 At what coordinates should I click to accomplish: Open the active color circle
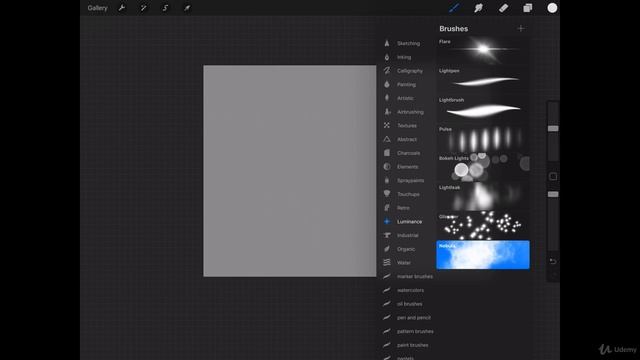(x=552, y=8)
